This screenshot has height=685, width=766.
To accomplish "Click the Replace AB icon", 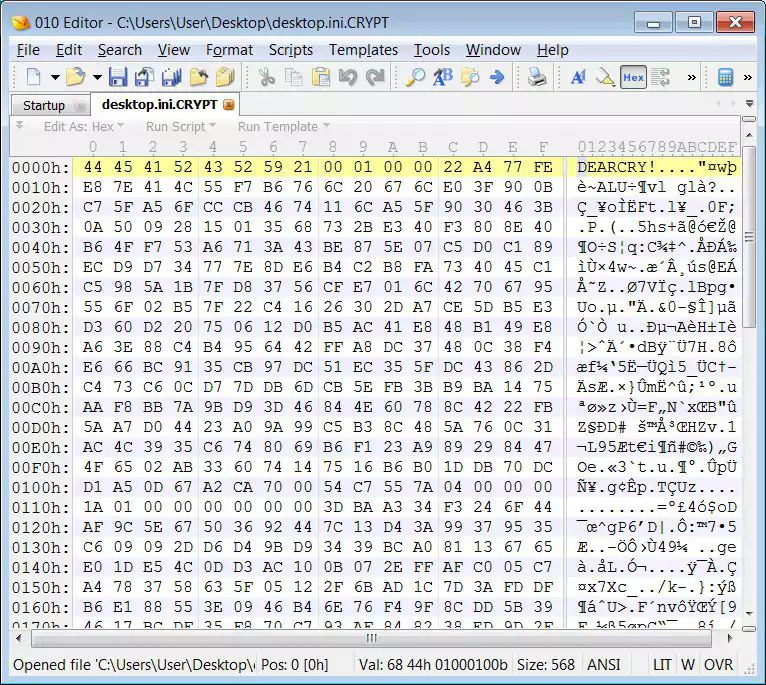I will click(443, 77).
